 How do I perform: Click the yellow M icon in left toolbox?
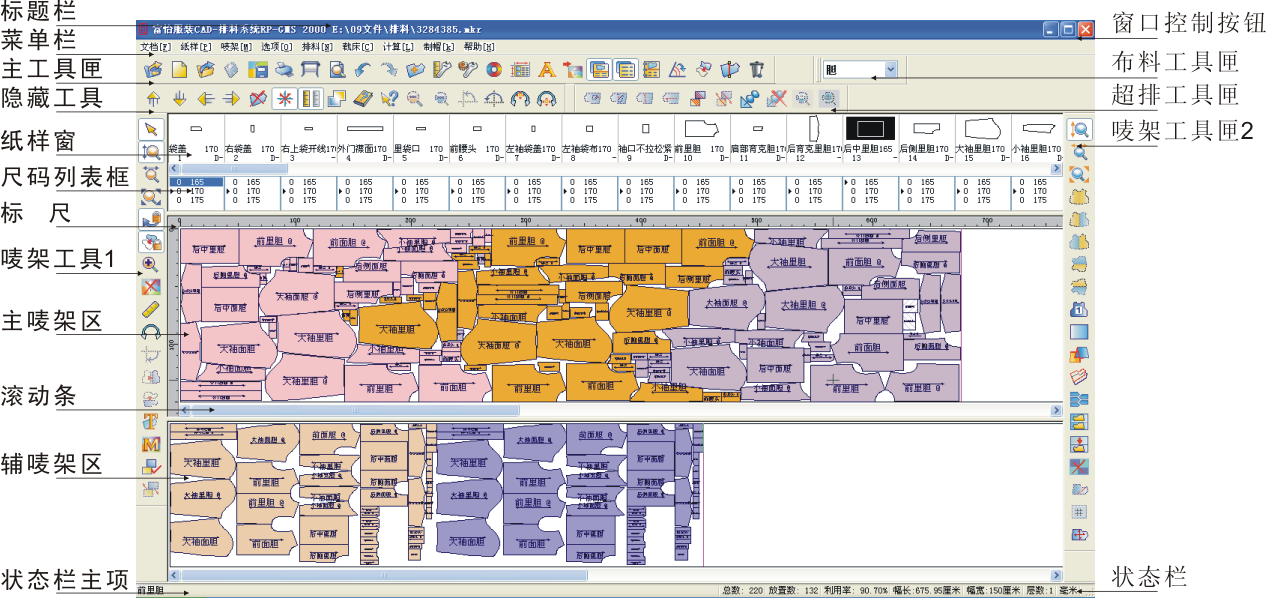tap(152, 443)
